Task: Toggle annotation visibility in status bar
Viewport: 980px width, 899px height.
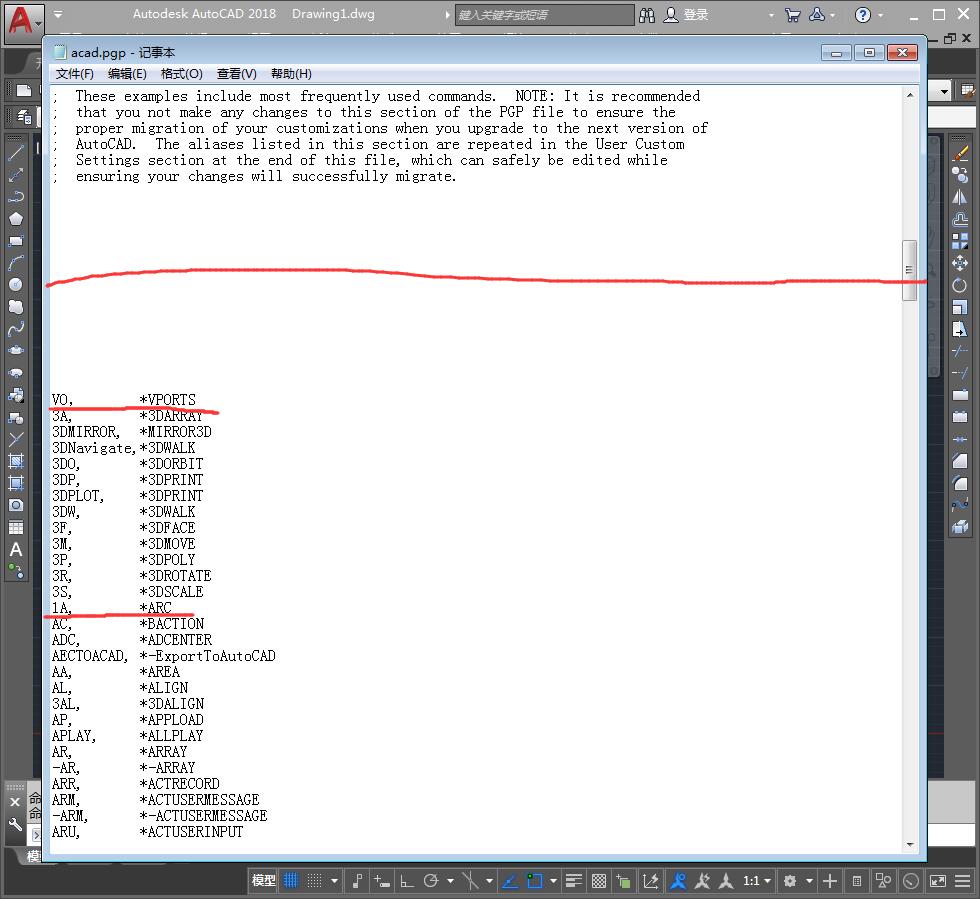Action: [x=678, y=881]
